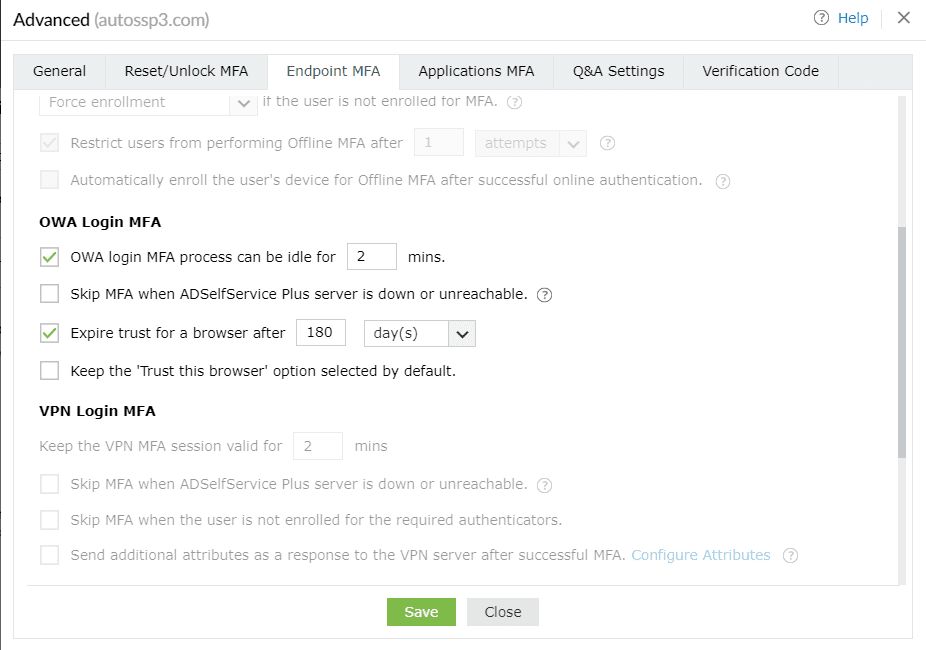
Task: Click the Help question mark icon
Action: click(x=822, y=18)
